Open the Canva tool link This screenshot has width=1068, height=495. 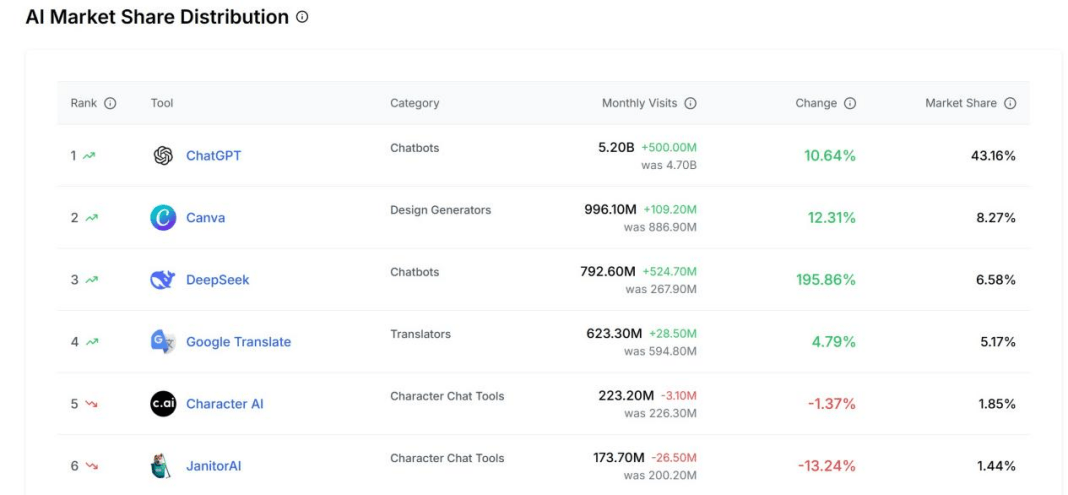pos(205,218)
